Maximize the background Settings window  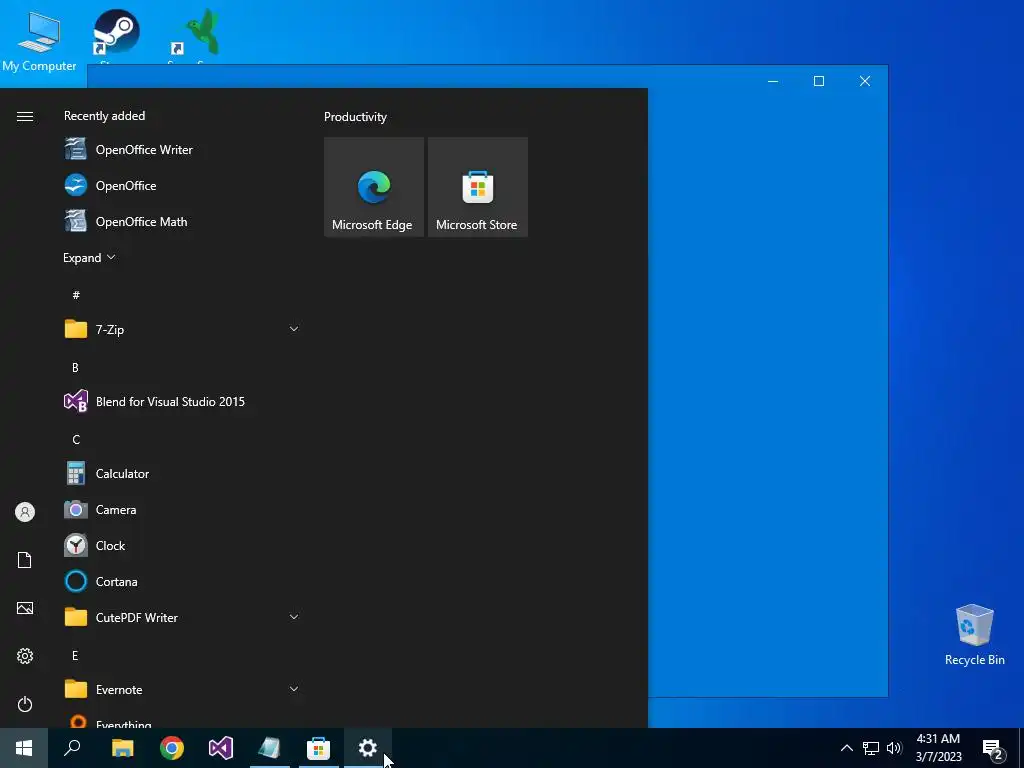point(819,81)
